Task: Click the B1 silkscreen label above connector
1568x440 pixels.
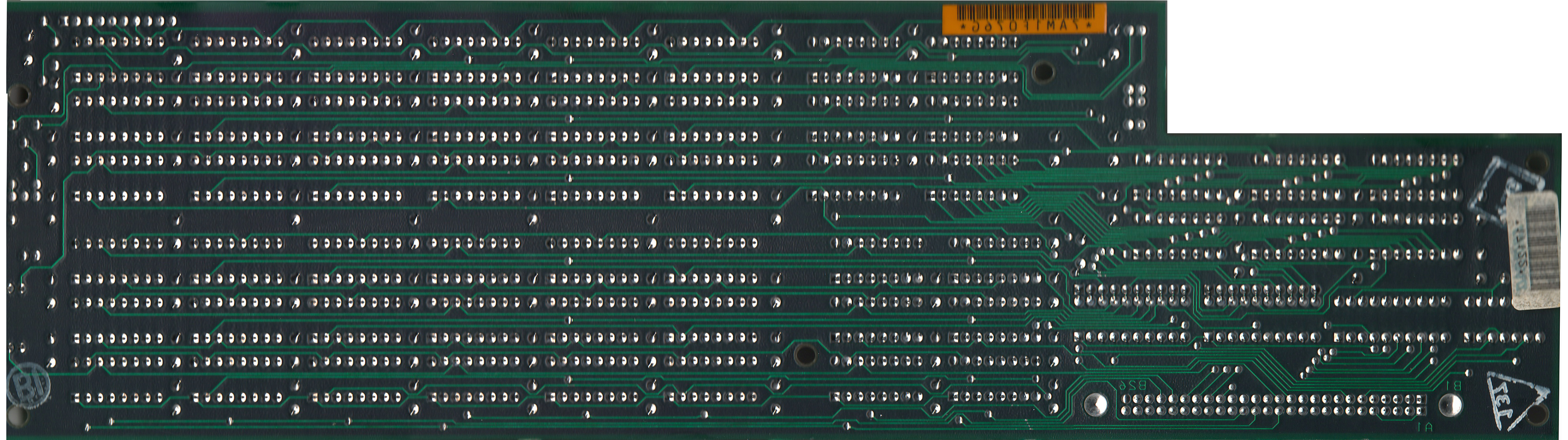Action: 1453,385
